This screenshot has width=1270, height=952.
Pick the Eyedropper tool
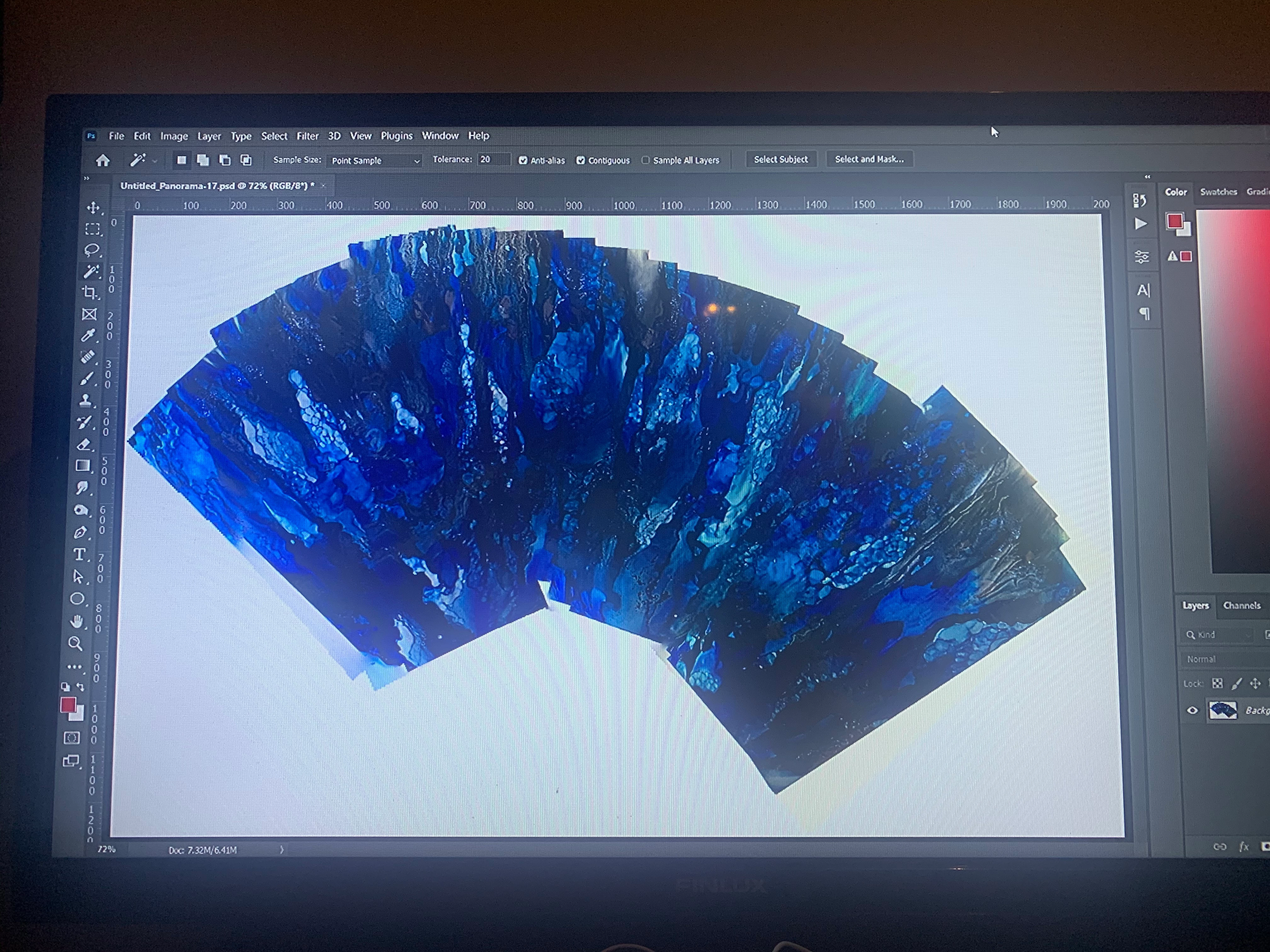(88, 336)
